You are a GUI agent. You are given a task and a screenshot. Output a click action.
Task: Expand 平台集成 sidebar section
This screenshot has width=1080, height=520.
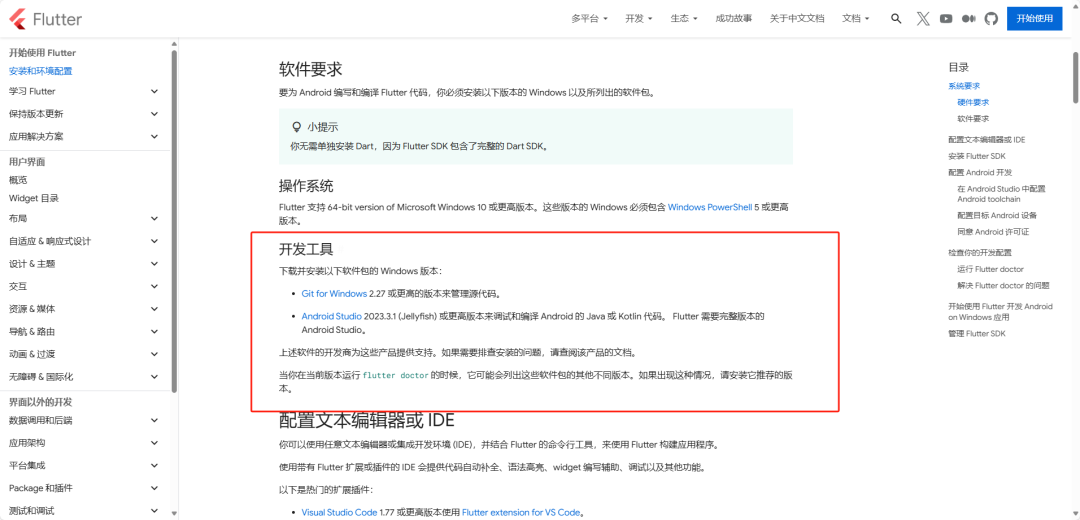point(83,466)
